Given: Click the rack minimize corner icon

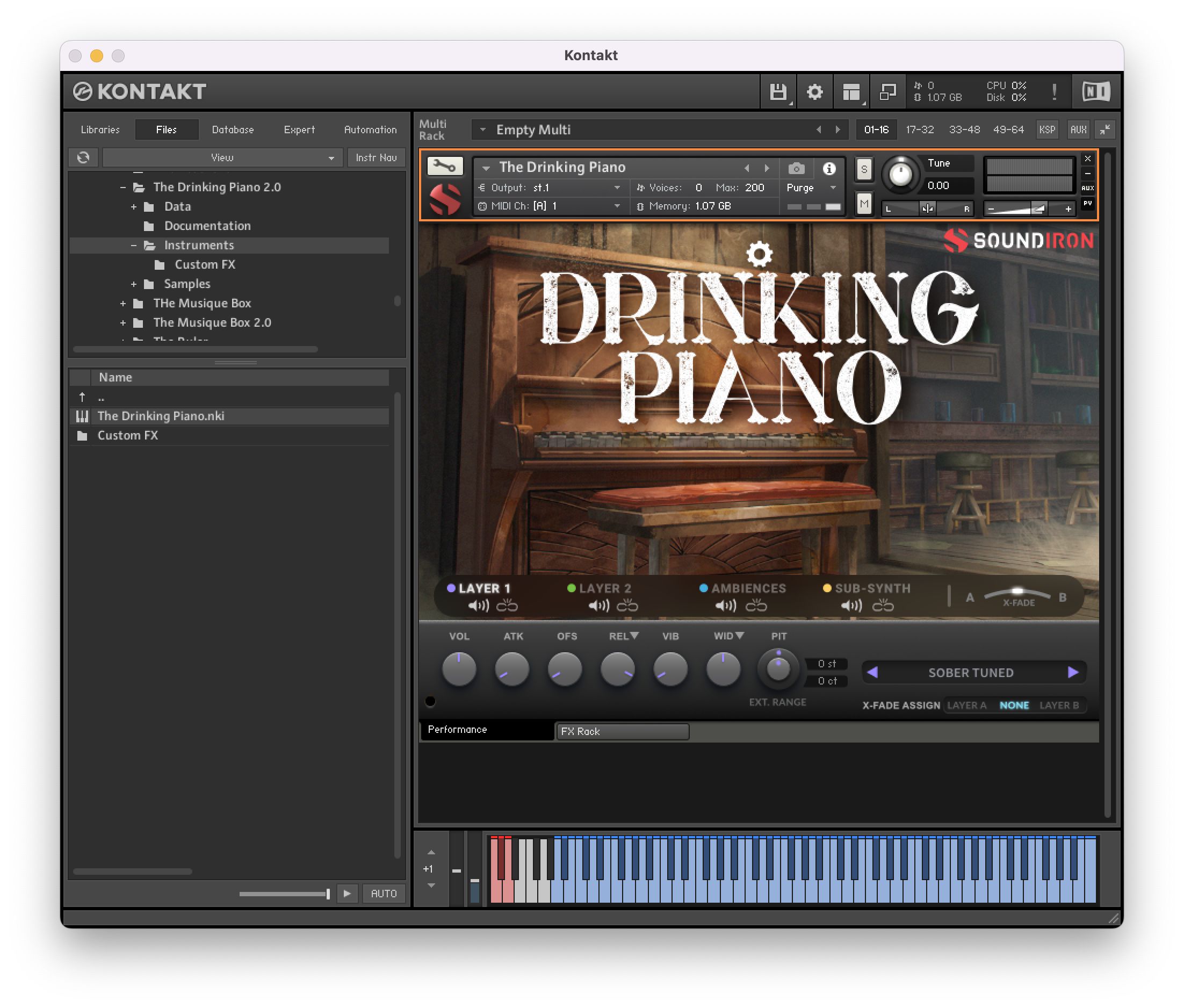Looking at the screenshot, I should [x=1105, y=129].
